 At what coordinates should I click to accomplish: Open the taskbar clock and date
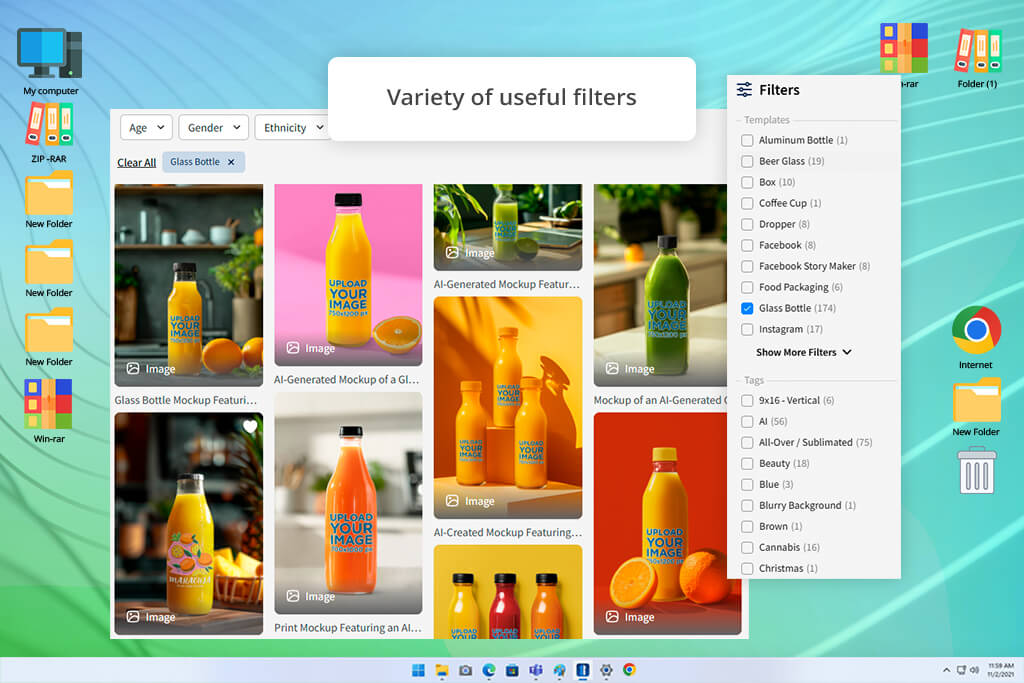click(x=1001, y=670)
